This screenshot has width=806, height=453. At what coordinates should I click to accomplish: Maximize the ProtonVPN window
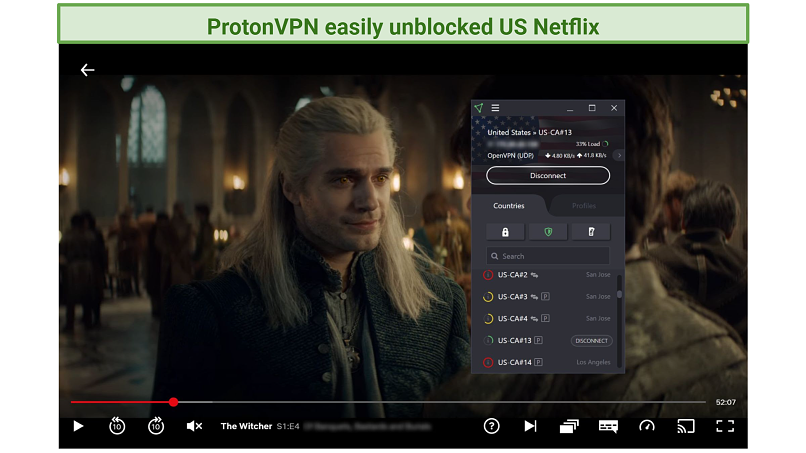point(592,108)
